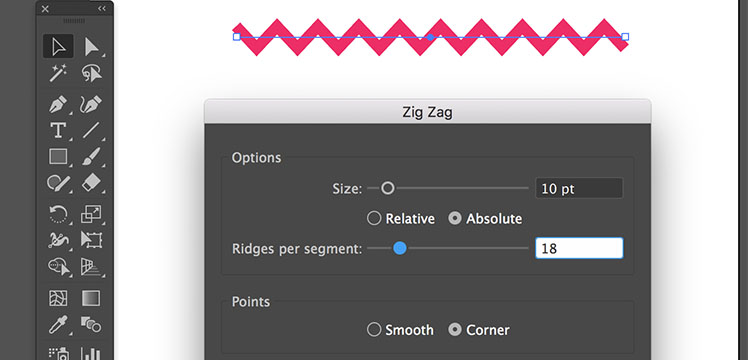Viewport: 750px width, 360px height.
Task: Click the Size value field
Action: (579, 188)
